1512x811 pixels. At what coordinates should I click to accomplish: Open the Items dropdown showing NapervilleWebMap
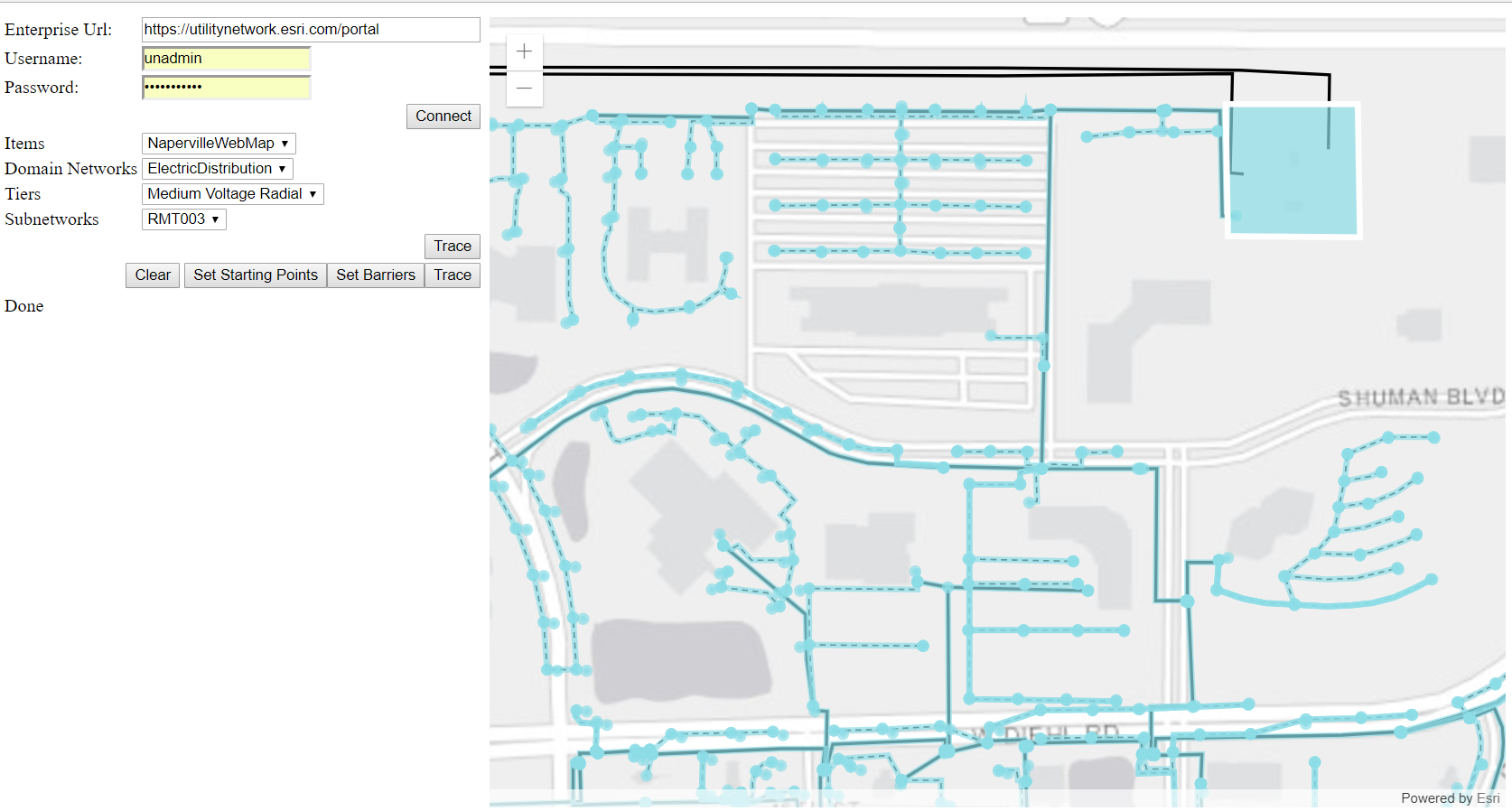(x=219, y=144)
